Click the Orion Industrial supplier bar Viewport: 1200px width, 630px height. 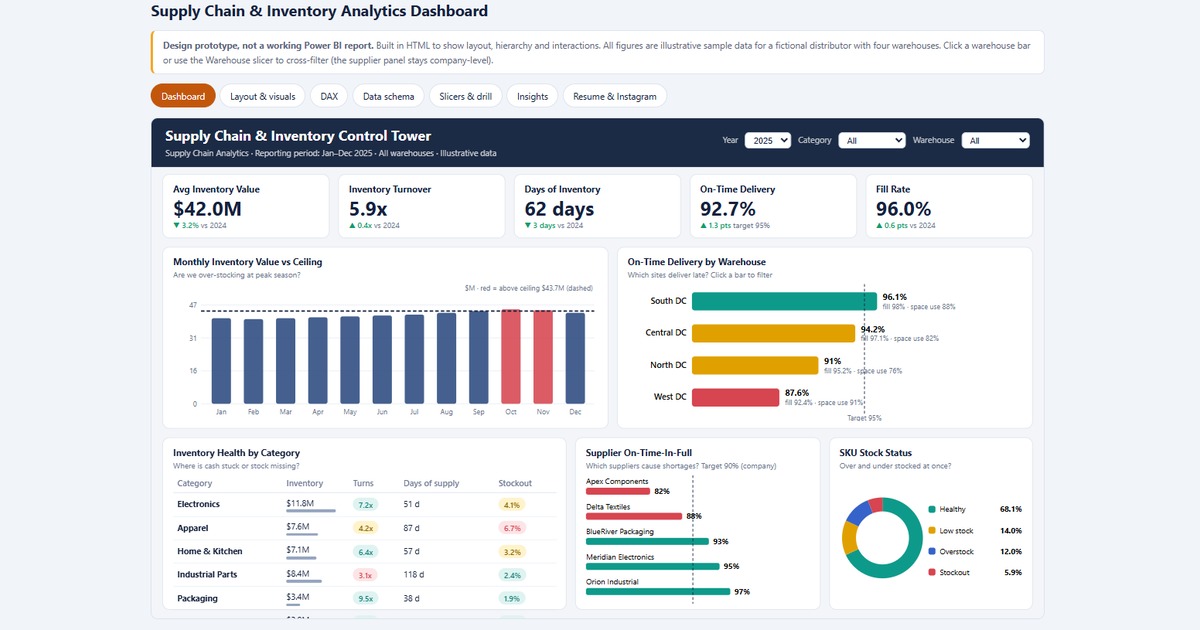tap(657, 591)
